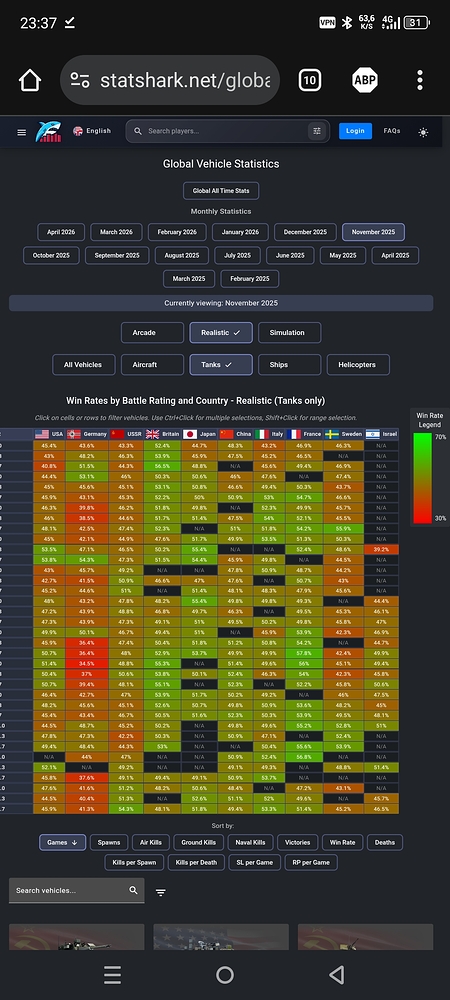Tap Android recent apps button
Screen dimensions: 450x1000
(x=112, y=974)
